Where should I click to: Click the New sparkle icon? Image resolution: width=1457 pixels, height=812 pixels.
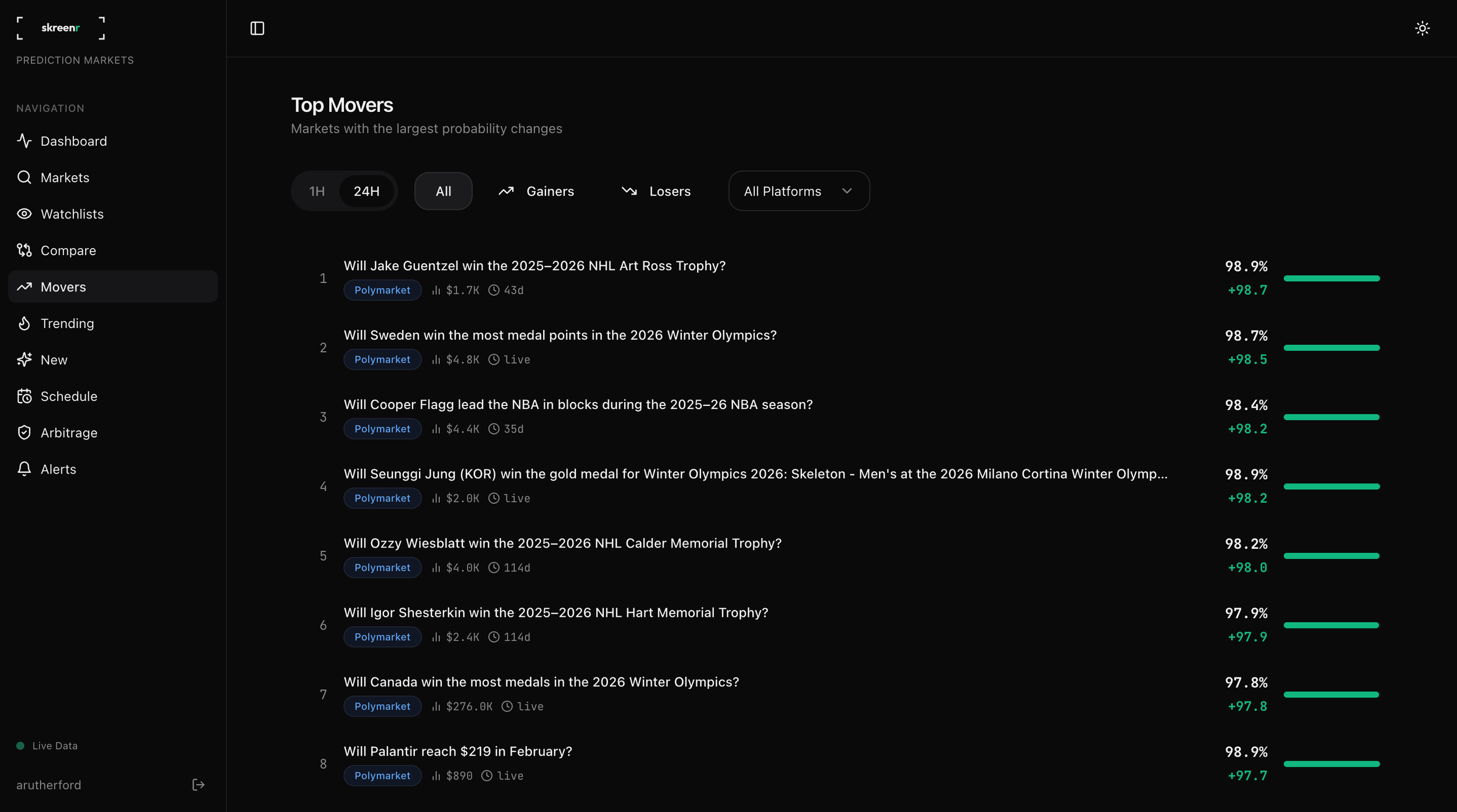pos(24,359)
